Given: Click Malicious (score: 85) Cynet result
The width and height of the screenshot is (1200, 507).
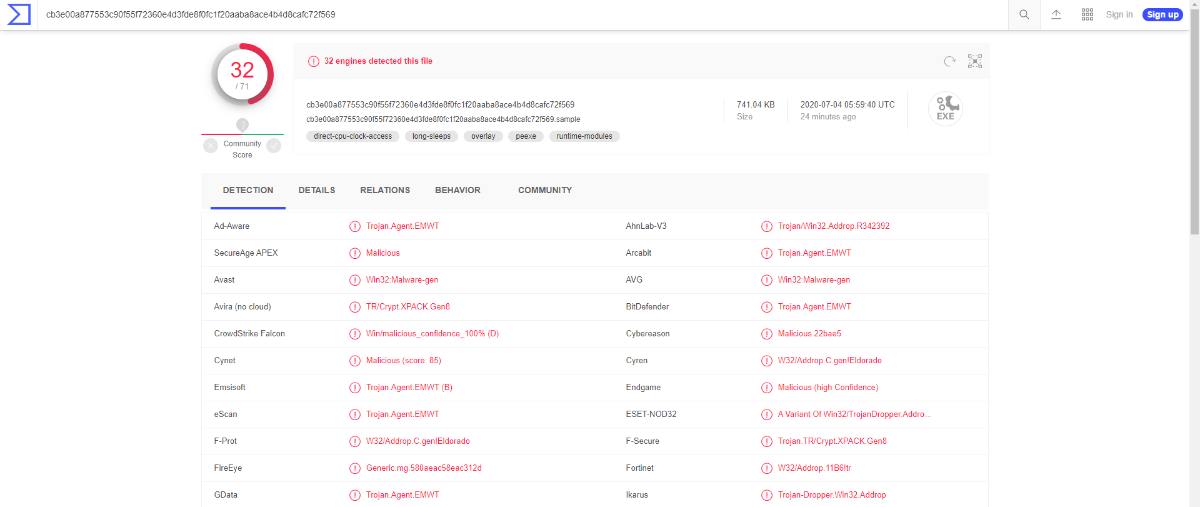Looking at the screenshot, I should pos(404,360).
